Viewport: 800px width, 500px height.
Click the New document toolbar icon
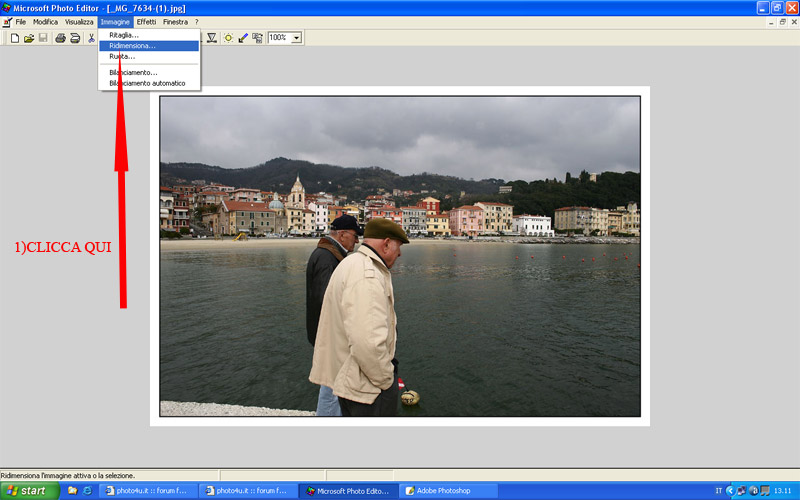[15, 38]
